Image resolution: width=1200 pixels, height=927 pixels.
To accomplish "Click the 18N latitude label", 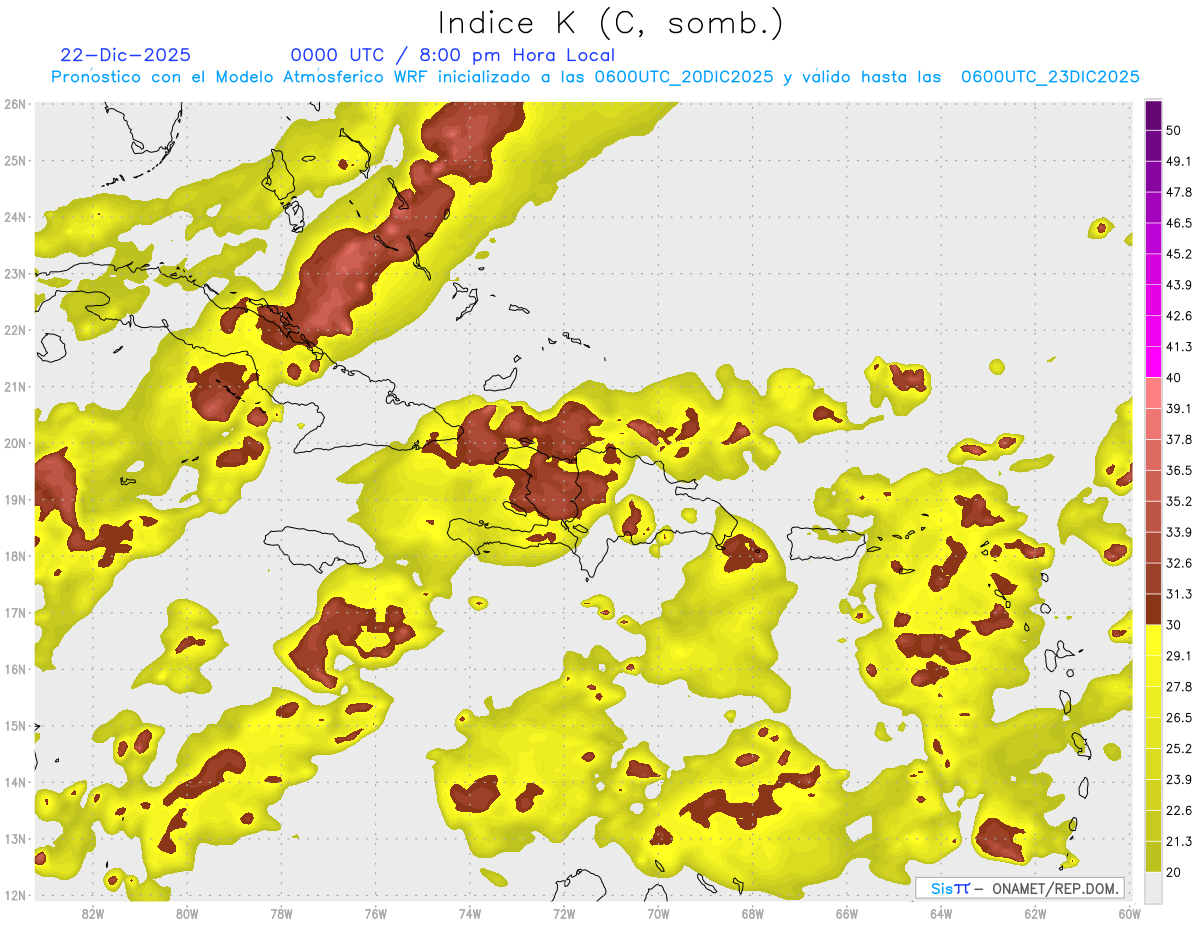I will (x=15, y=556).
